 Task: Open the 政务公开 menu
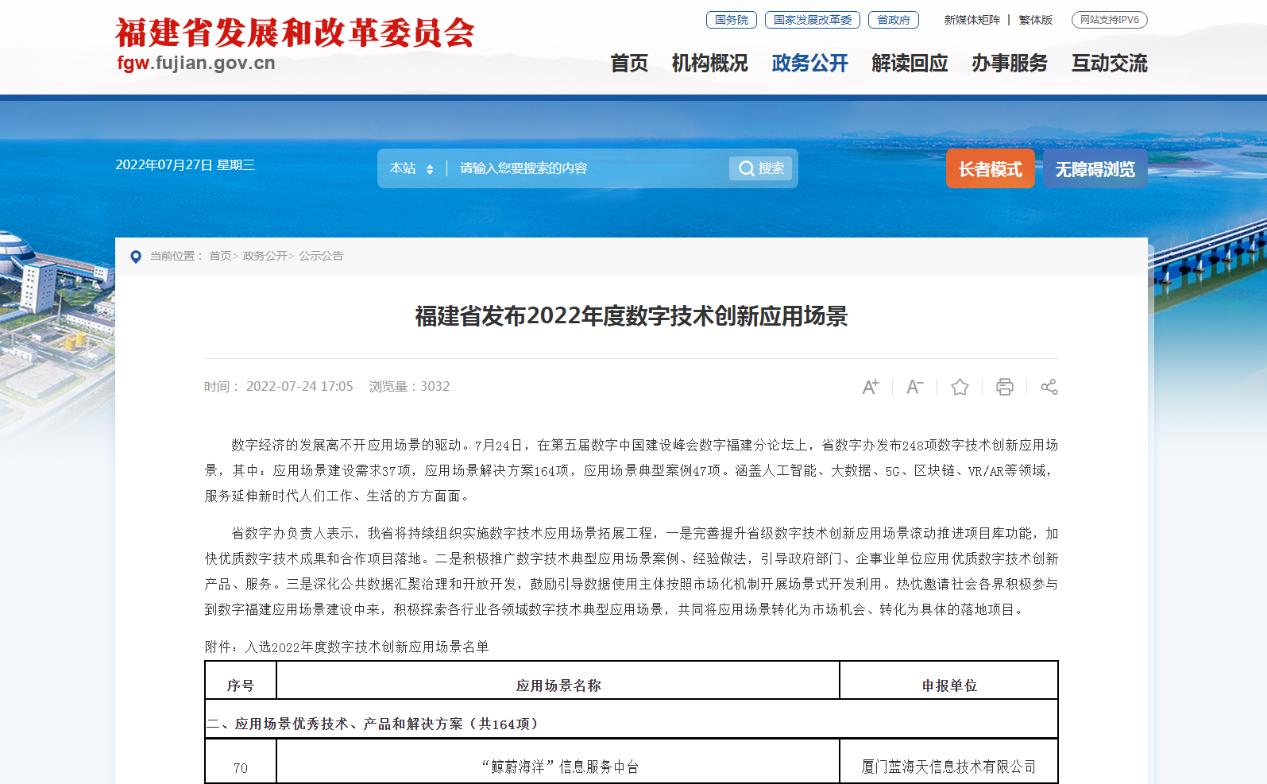(x=810, y=63)
